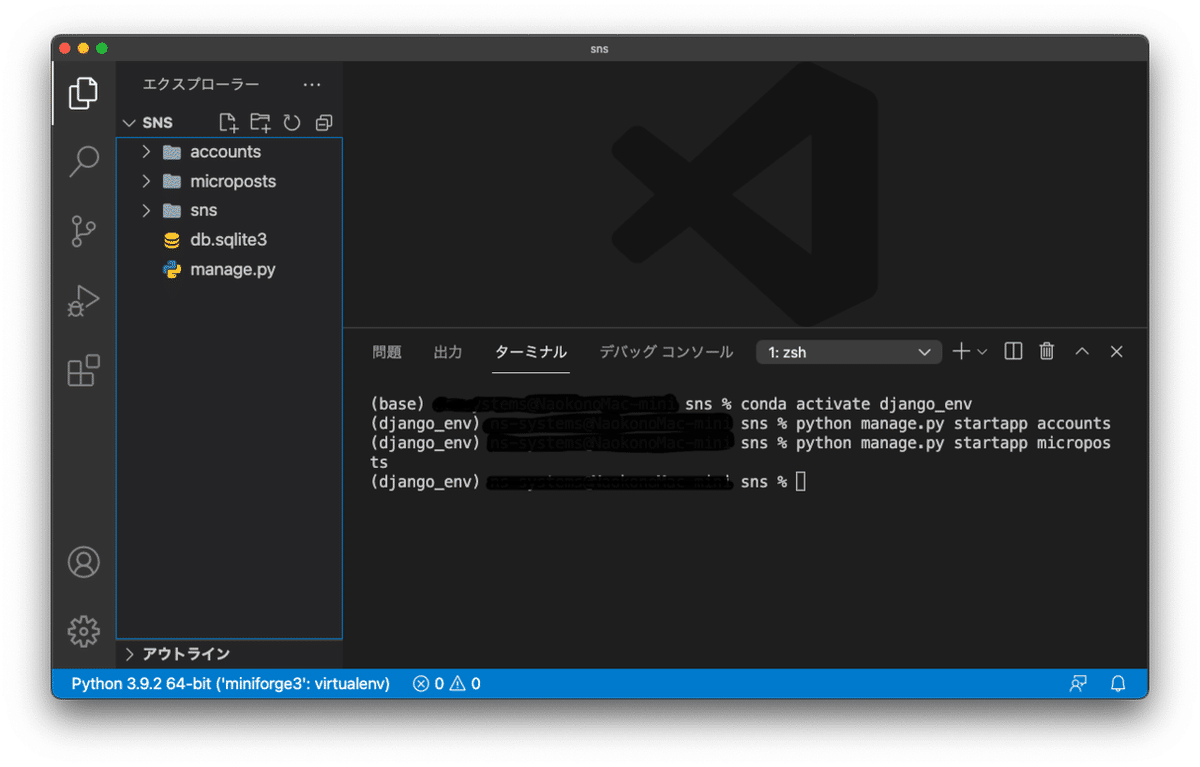Create a new file in the SNS explorer
Viewport: 1200px width, 767px height.
[227, 121]
